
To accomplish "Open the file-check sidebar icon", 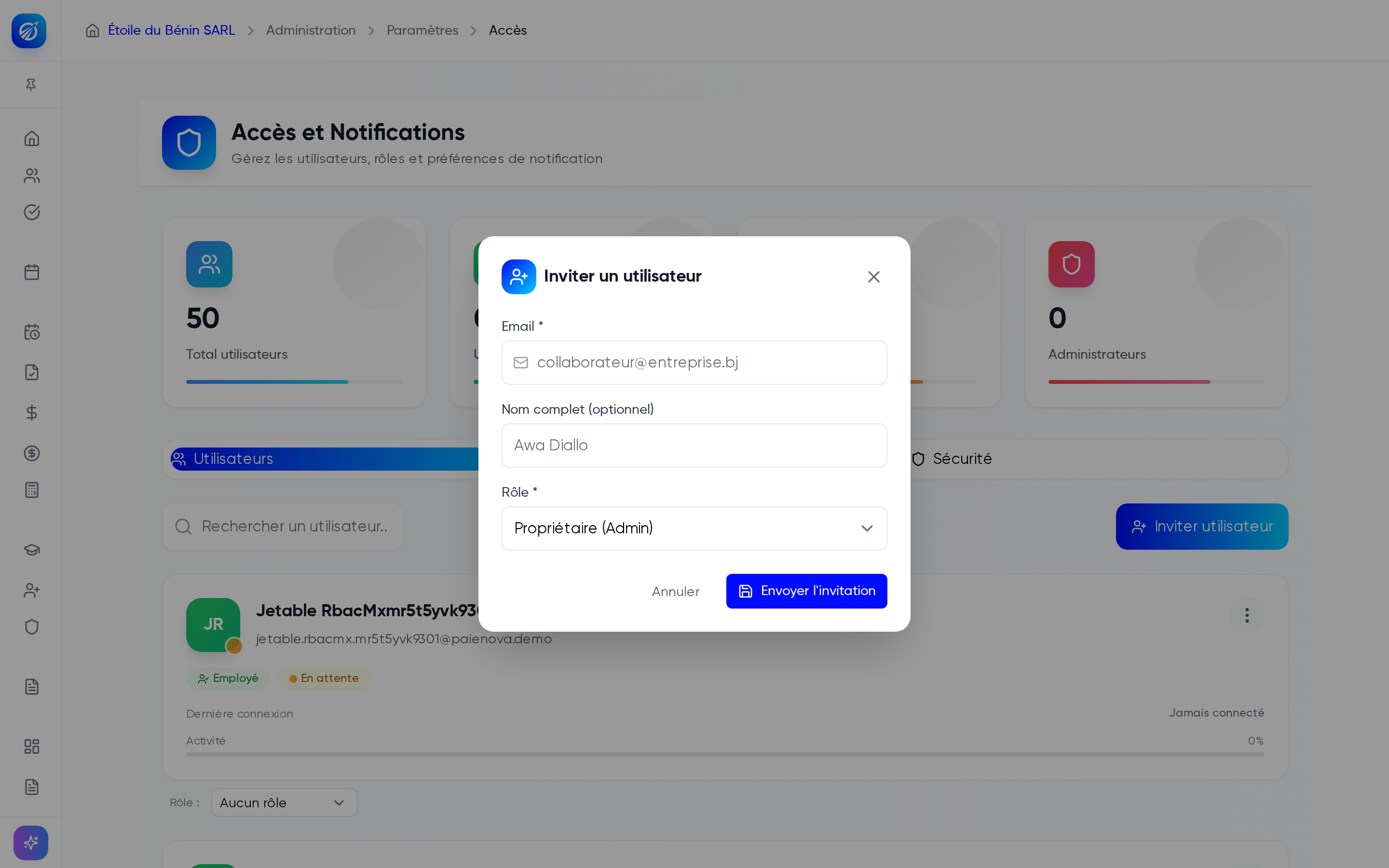I will [x=31, y=372].
